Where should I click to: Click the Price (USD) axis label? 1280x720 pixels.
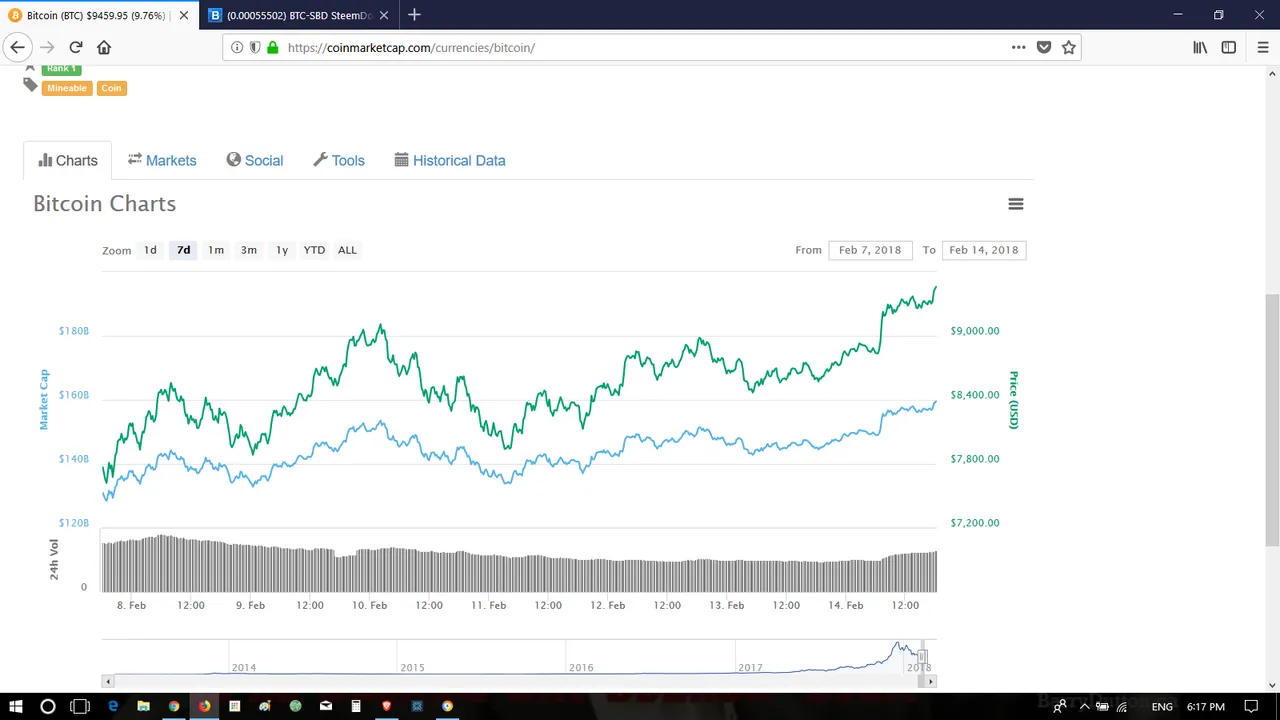pyautogui.click(x=1013, y=400)
